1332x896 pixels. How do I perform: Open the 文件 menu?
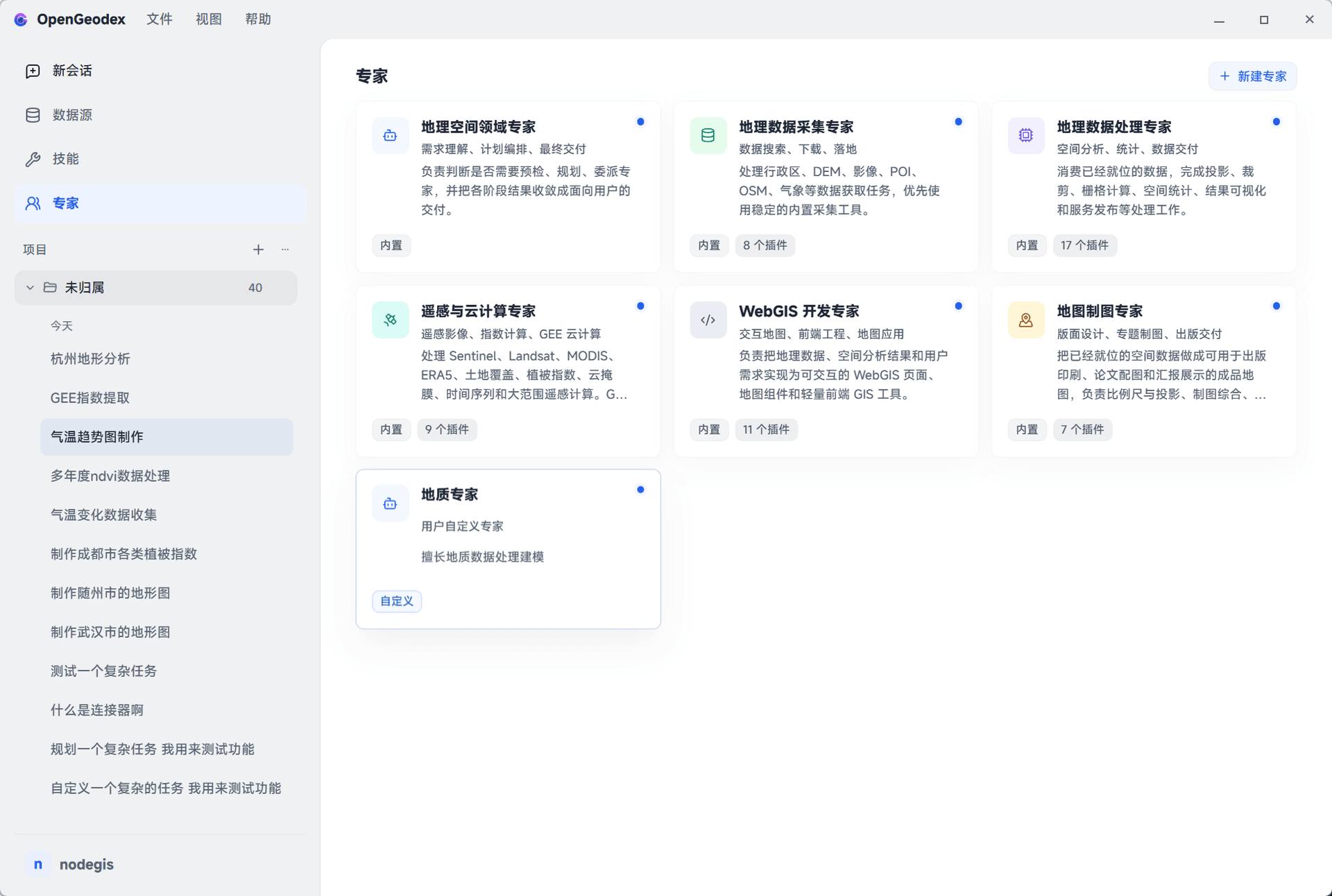click(159, 19)
